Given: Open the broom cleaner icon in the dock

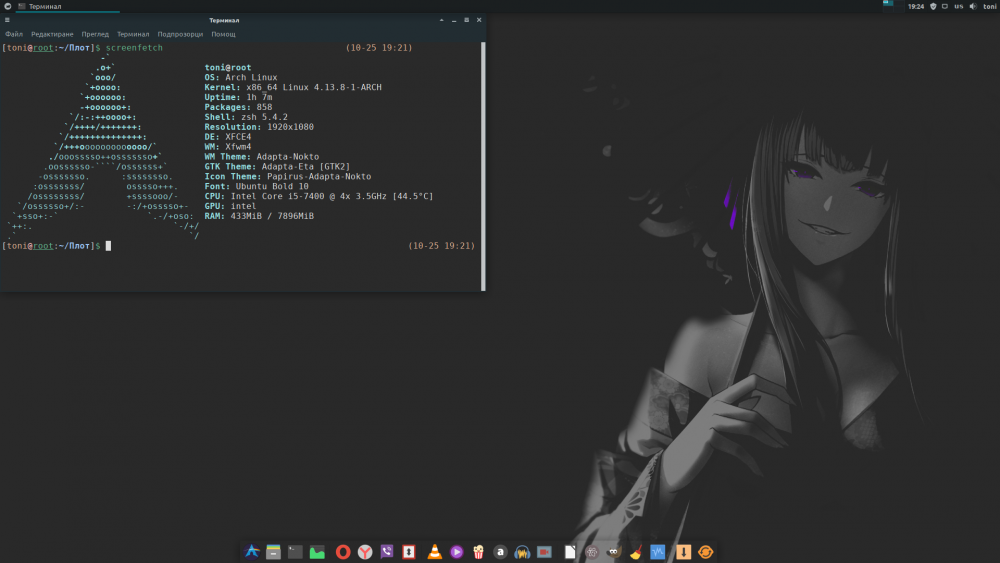Looking at the screenshot, I should [x=636, y=552].
